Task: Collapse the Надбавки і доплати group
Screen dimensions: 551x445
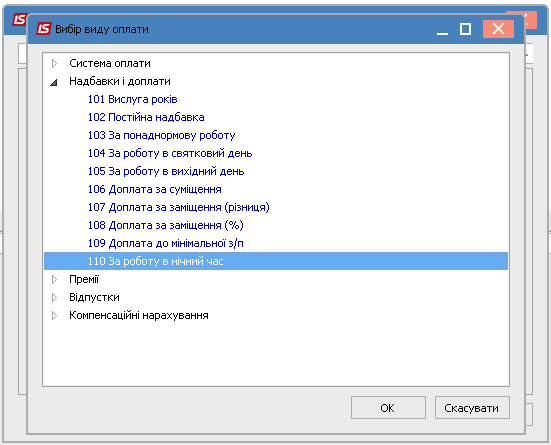Action: [54, 83]
